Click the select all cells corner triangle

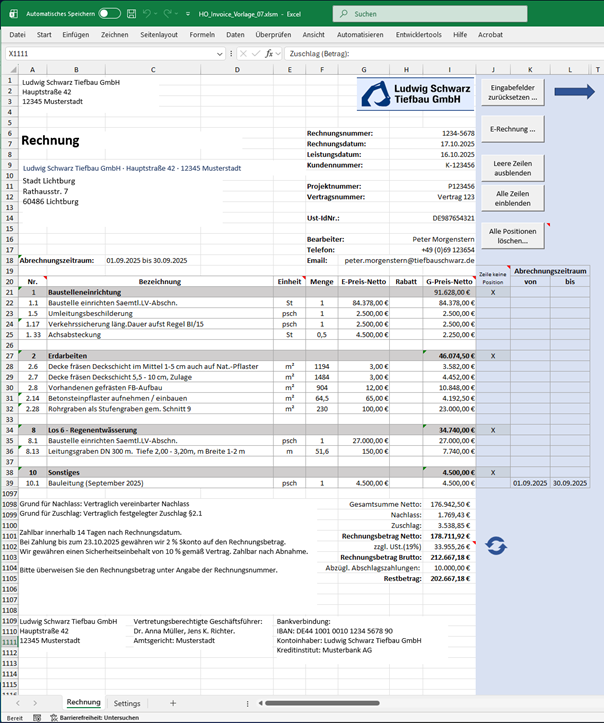tap(11, 69)
